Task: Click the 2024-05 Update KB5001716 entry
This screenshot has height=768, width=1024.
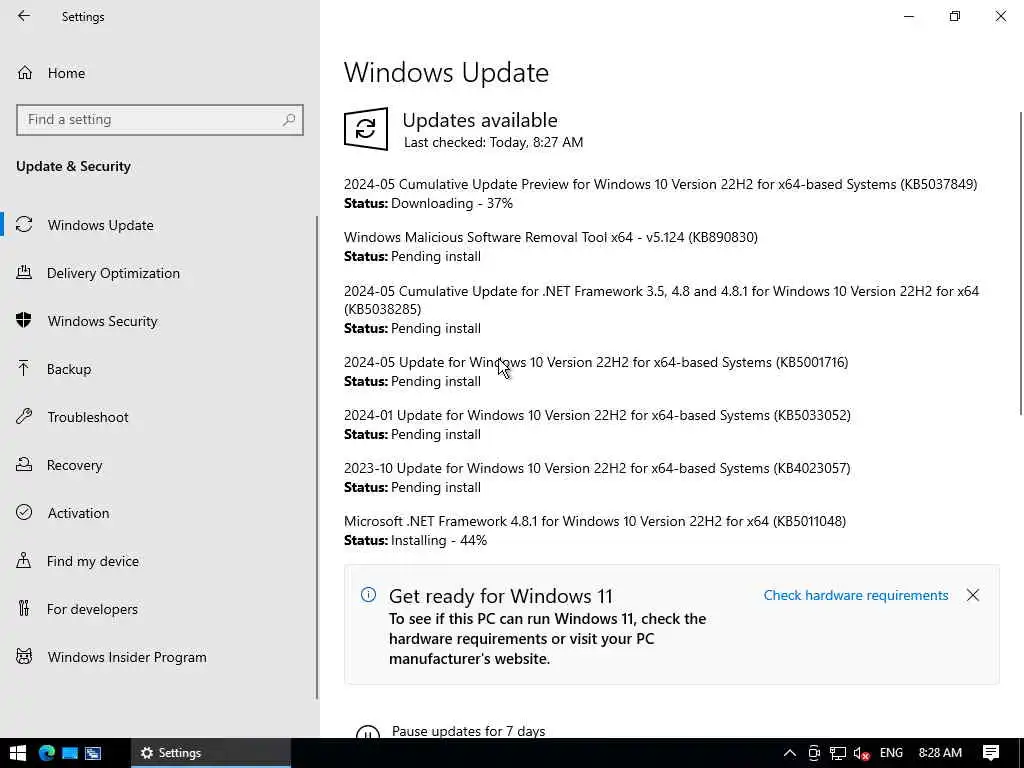Action: point(596,362)
